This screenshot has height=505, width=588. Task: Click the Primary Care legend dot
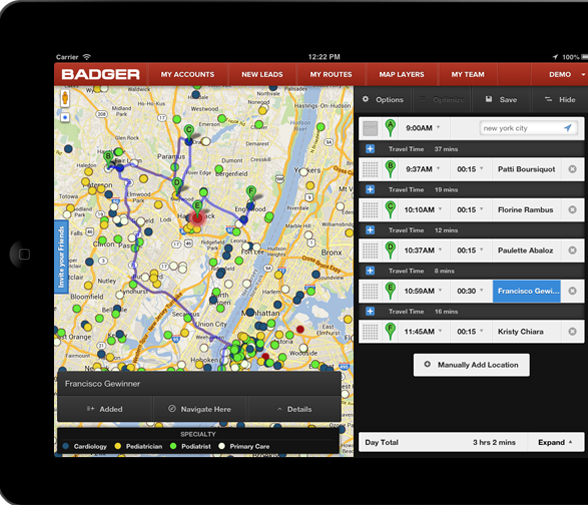222,446
